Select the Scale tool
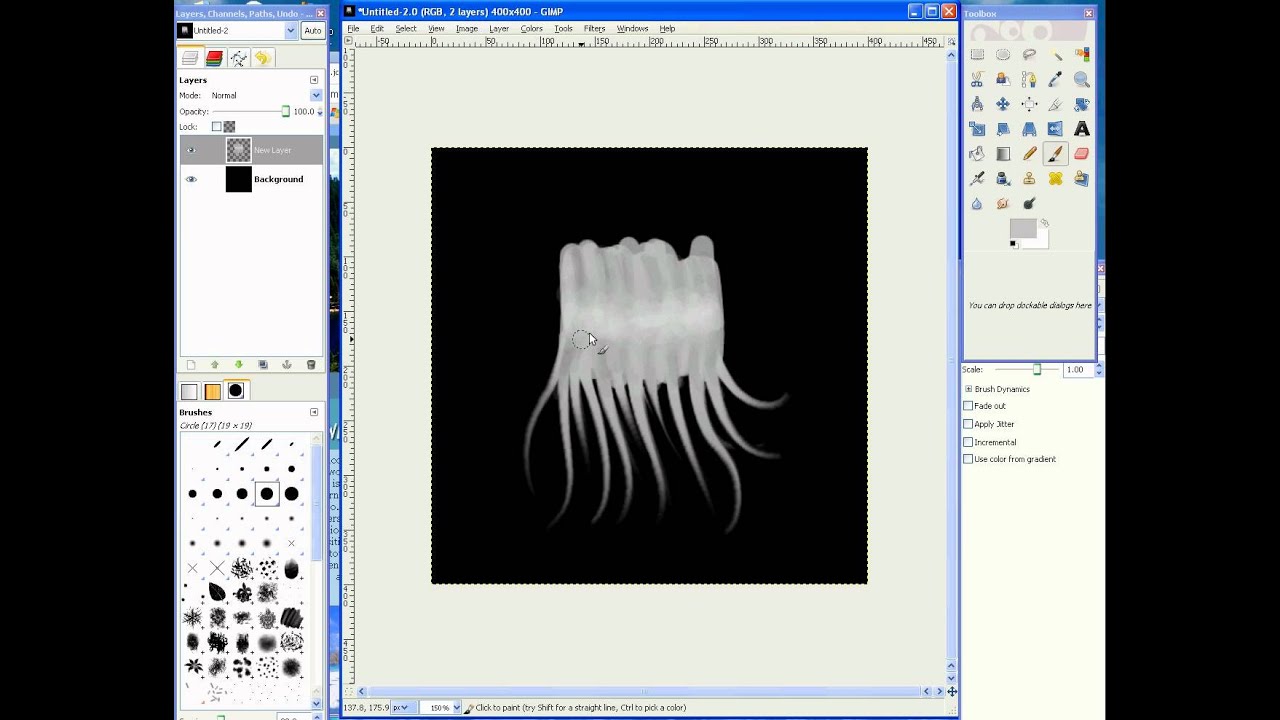The image size is (1280, 720). (x=977, y=129)
